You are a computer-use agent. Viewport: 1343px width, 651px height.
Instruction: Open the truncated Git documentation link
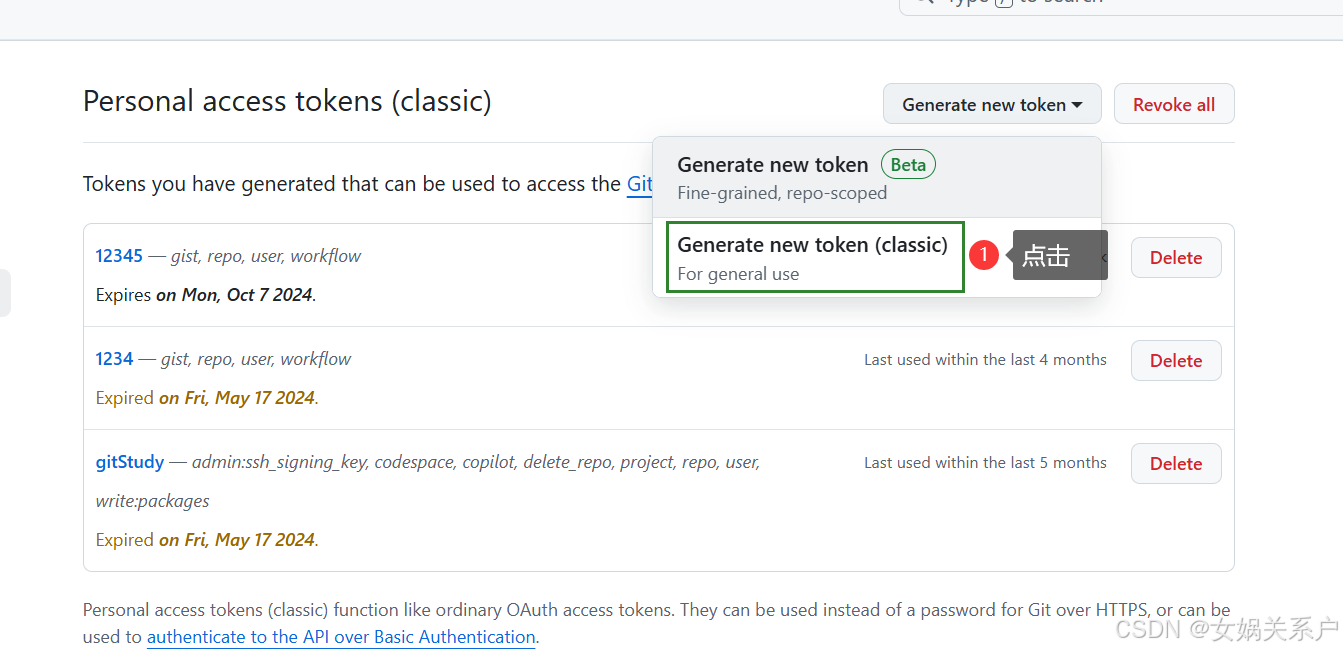(643, 184)
